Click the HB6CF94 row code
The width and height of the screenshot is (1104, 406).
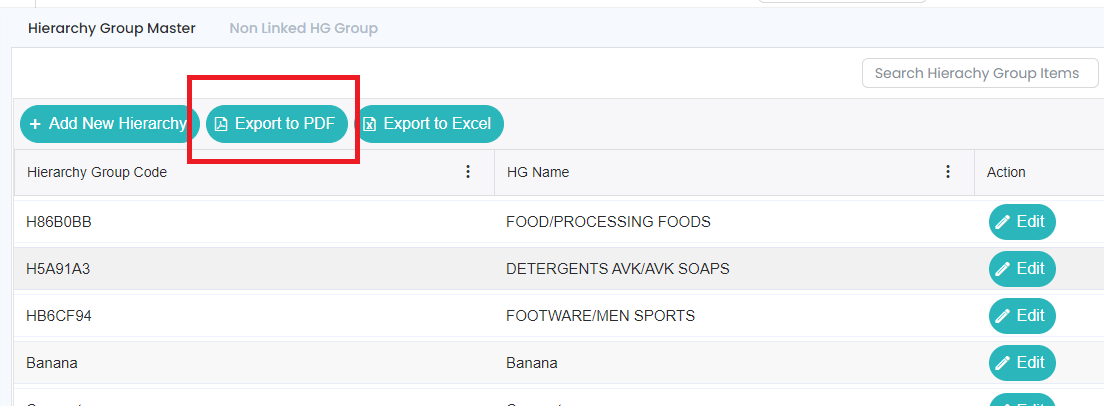[59, 316]
